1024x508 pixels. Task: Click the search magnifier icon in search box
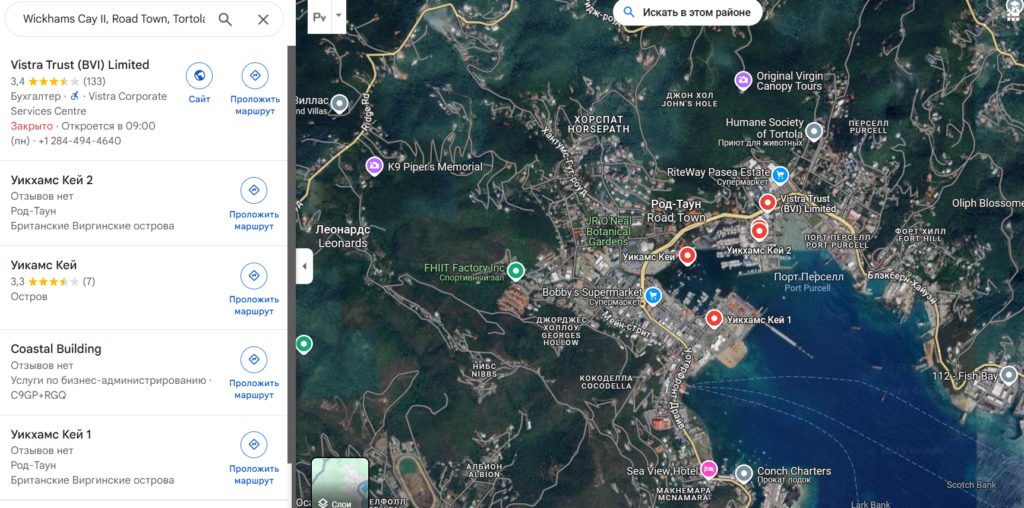click(x=225, y=19)
